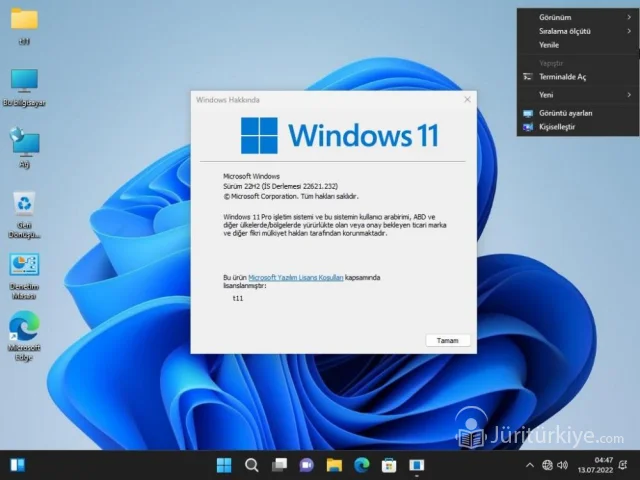Image resolution: width=640 pixels, height=480 pixels.
Task: Open Görüntü ayarları from context menu
Action: tap(578, 113)
